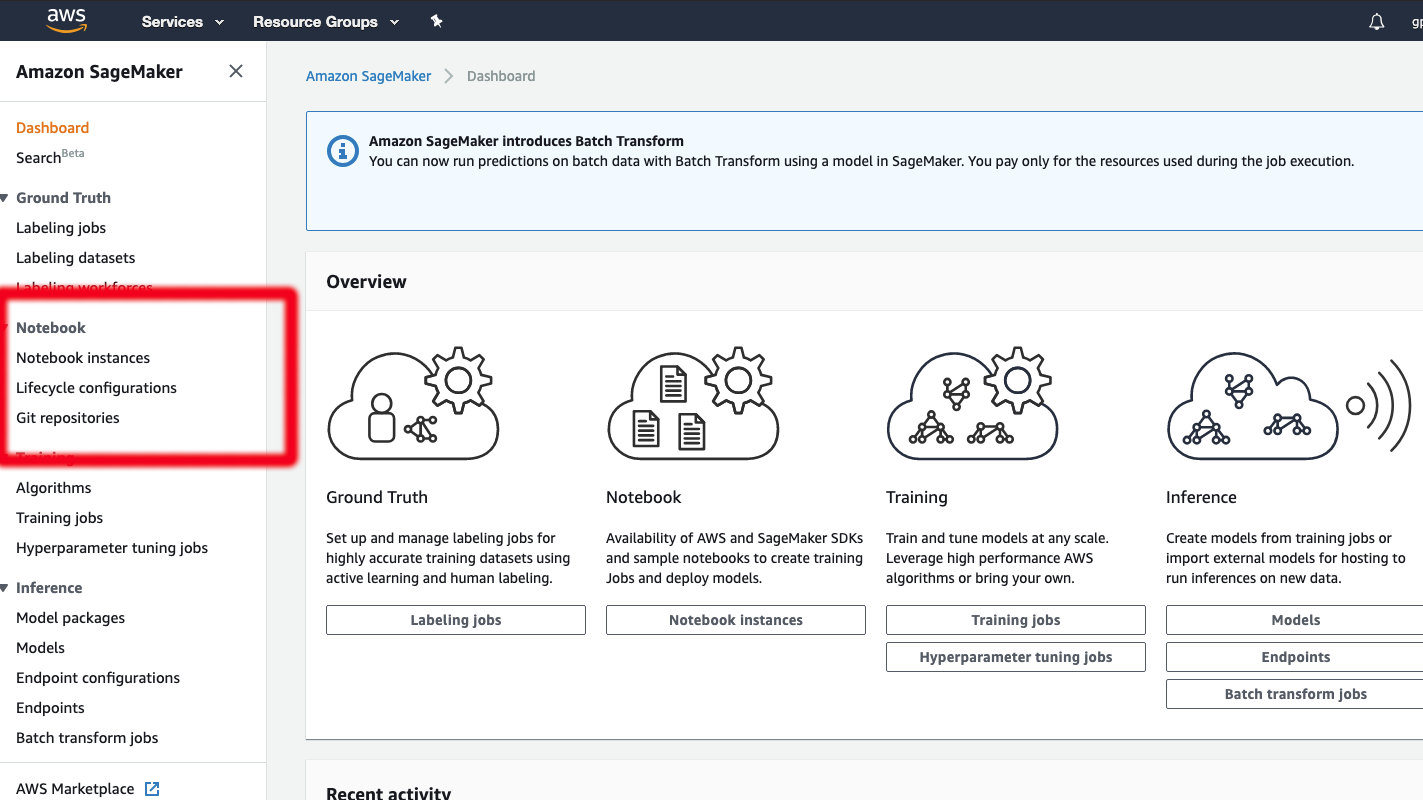Open Batch transform jobs in the sidebar
Screen dimensions: 1423x800
[87, 738]
